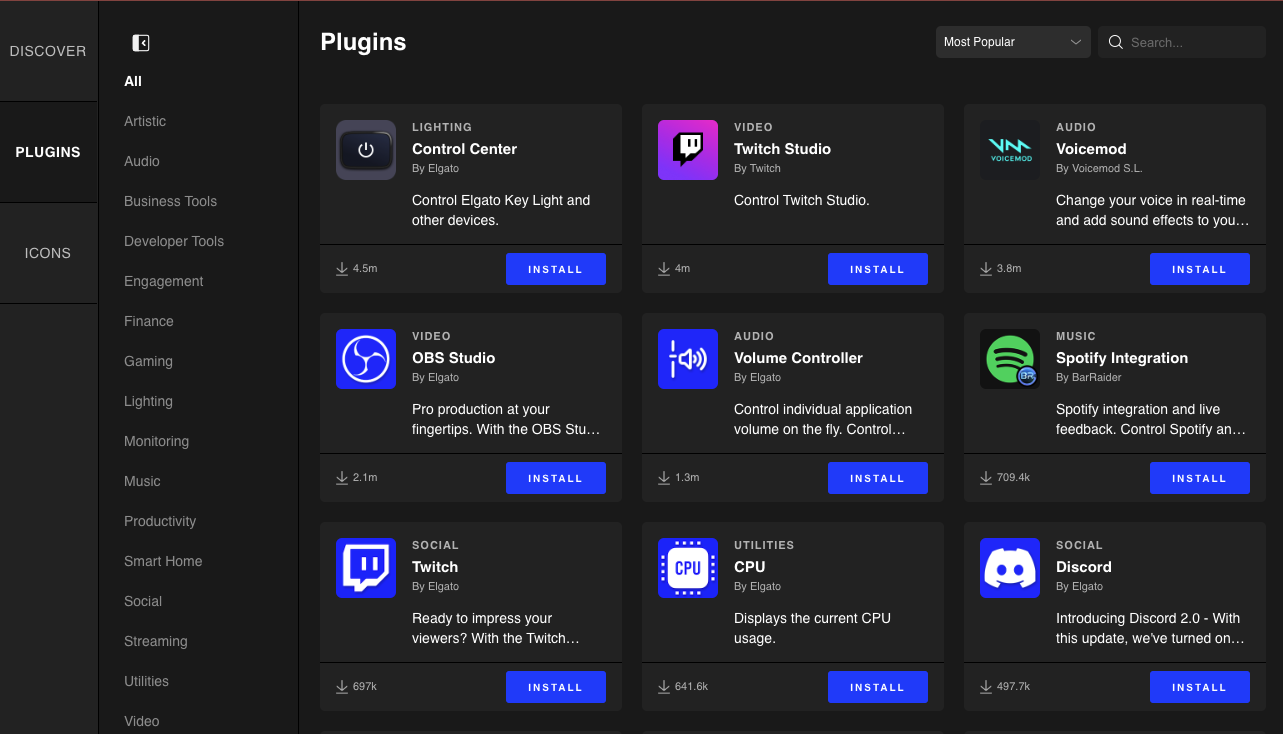This screenshot has width=1283, height=734.
Task: Install the Volume Controller plugin
Action: (878, 478)
